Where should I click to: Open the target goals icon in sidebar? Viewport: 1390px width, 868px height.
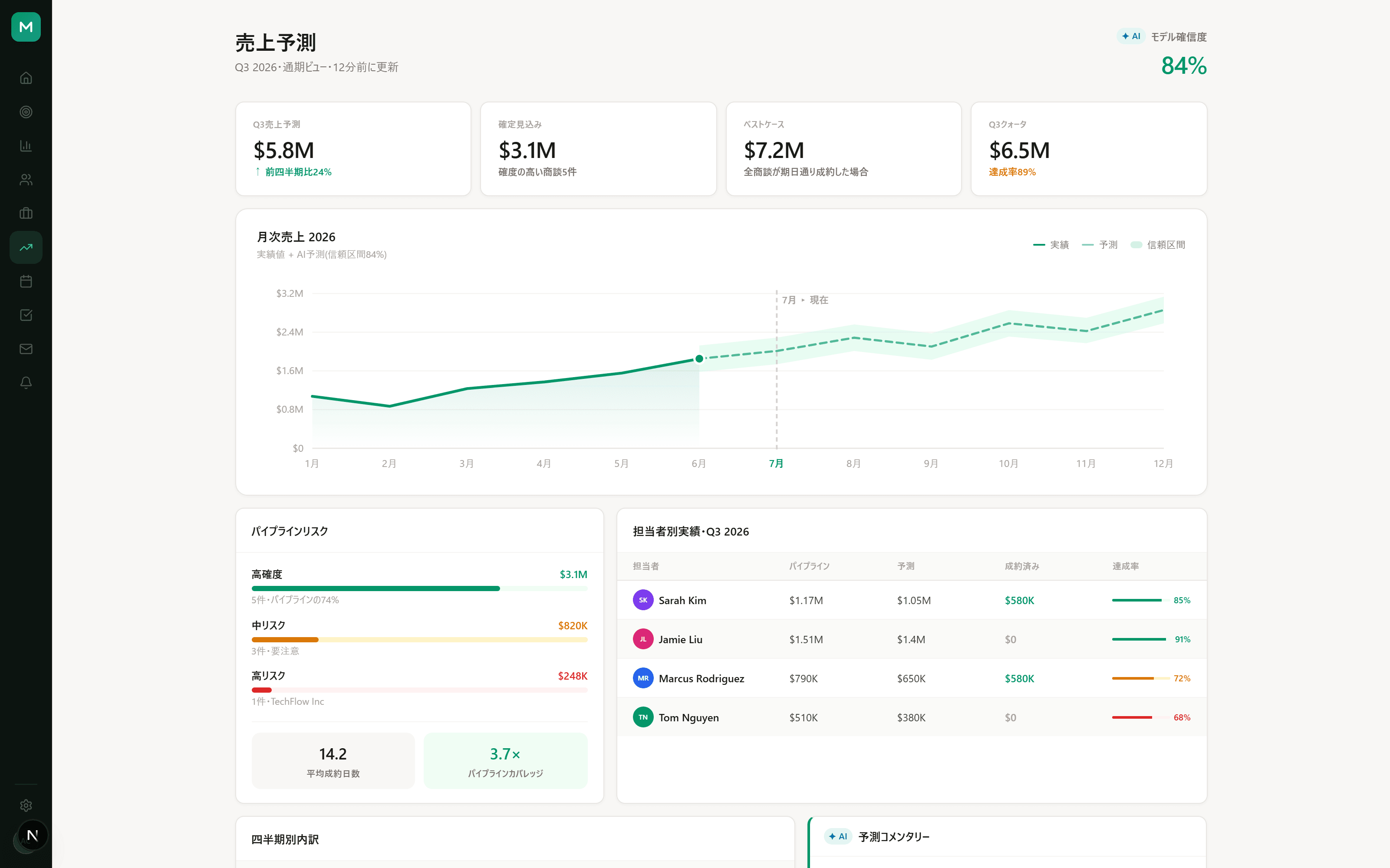pyautogui.click(x=26, y=112)
